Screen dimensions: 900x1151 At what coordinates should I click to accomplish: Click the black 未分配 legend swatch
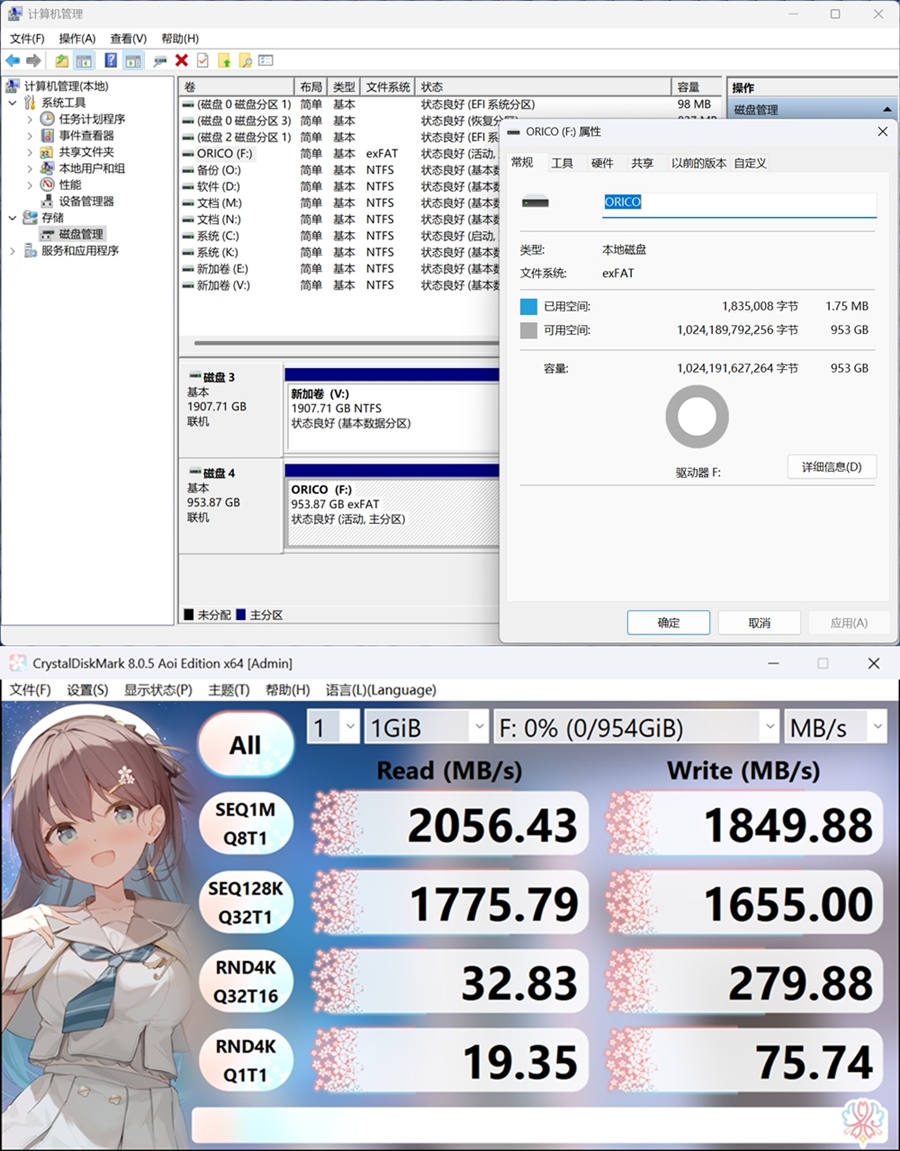[x=189, y=615]
